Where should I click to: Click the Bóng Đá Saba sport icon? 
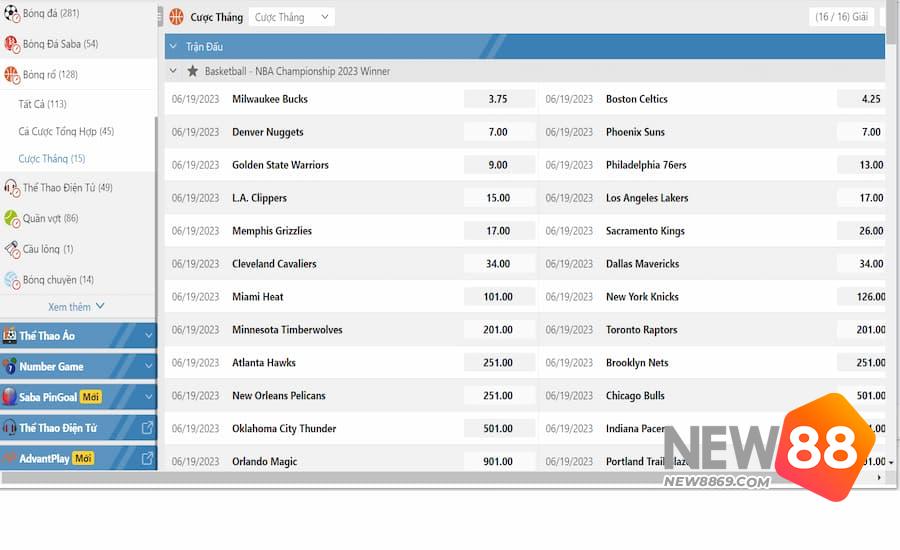(x=12, y=44)
